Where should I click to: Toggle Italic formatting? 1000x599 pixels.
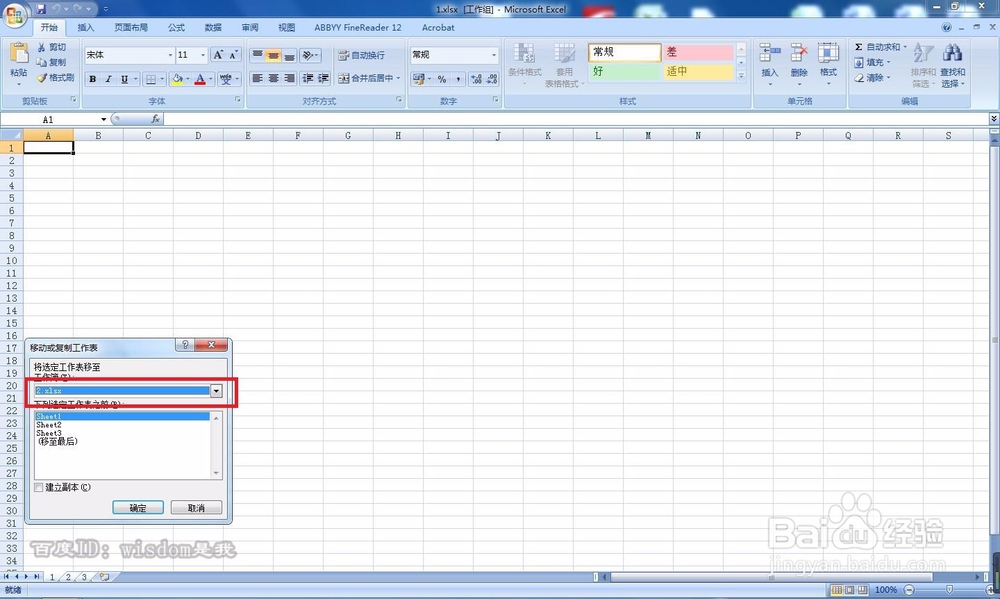[x=108, y=79]
